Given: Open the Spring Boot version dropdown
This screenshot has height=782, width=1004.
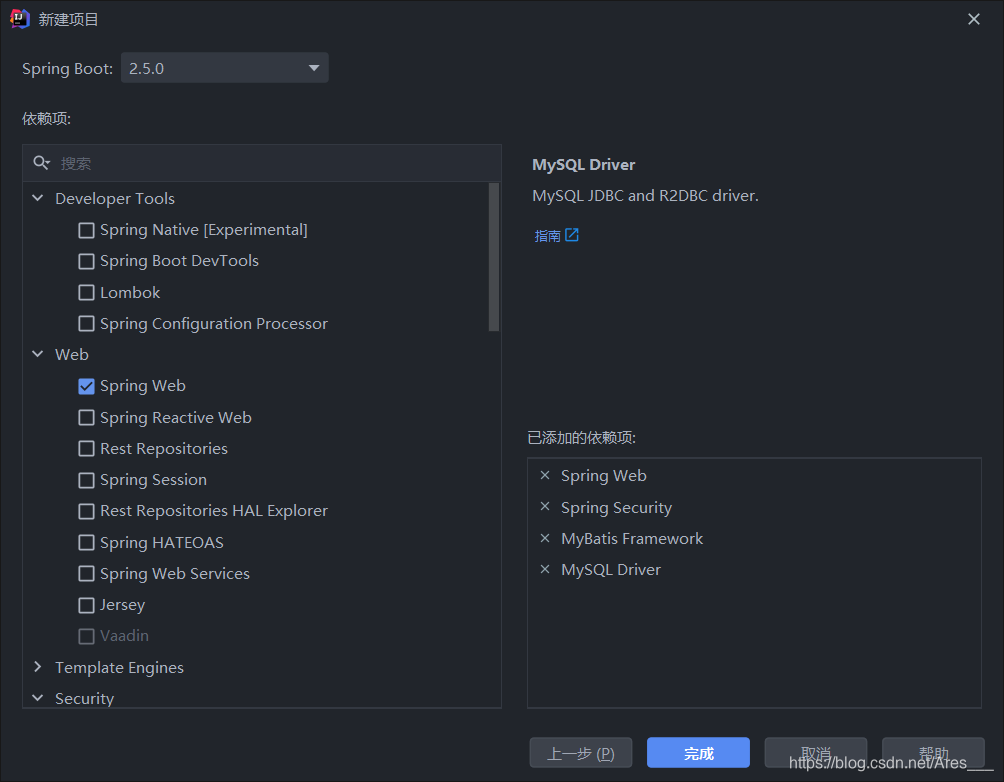Looking at the screenshot, I should pos(225,68).
